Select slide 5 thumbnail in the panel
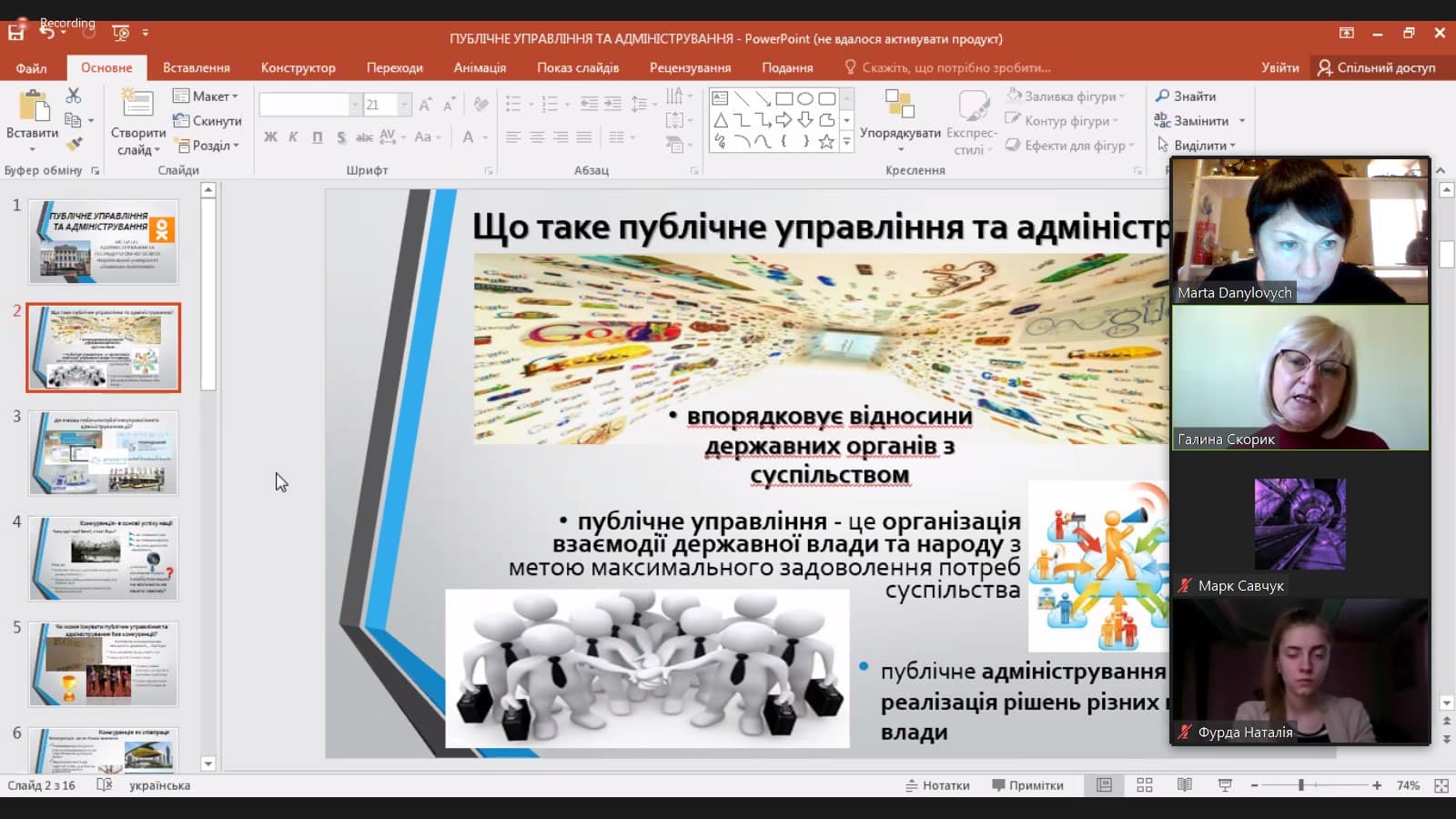The height and width of the screenshot is (819, 1456). 104,664
